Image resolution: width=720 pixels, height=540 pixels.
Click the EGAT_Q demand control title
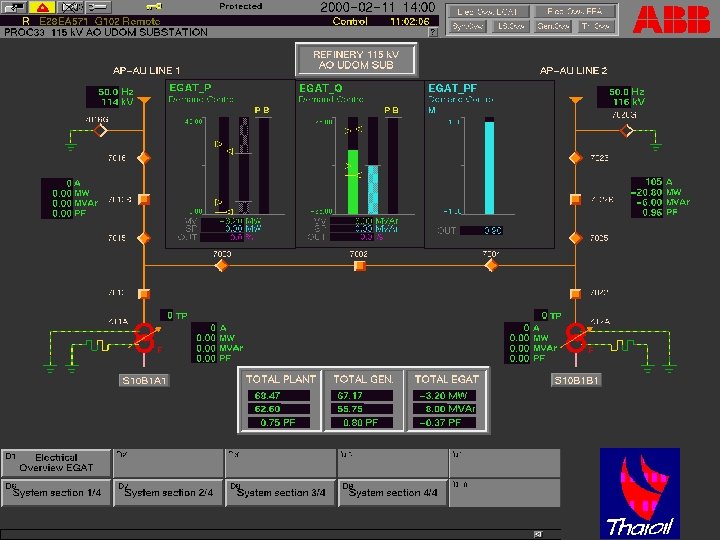[x=321, y=88]
